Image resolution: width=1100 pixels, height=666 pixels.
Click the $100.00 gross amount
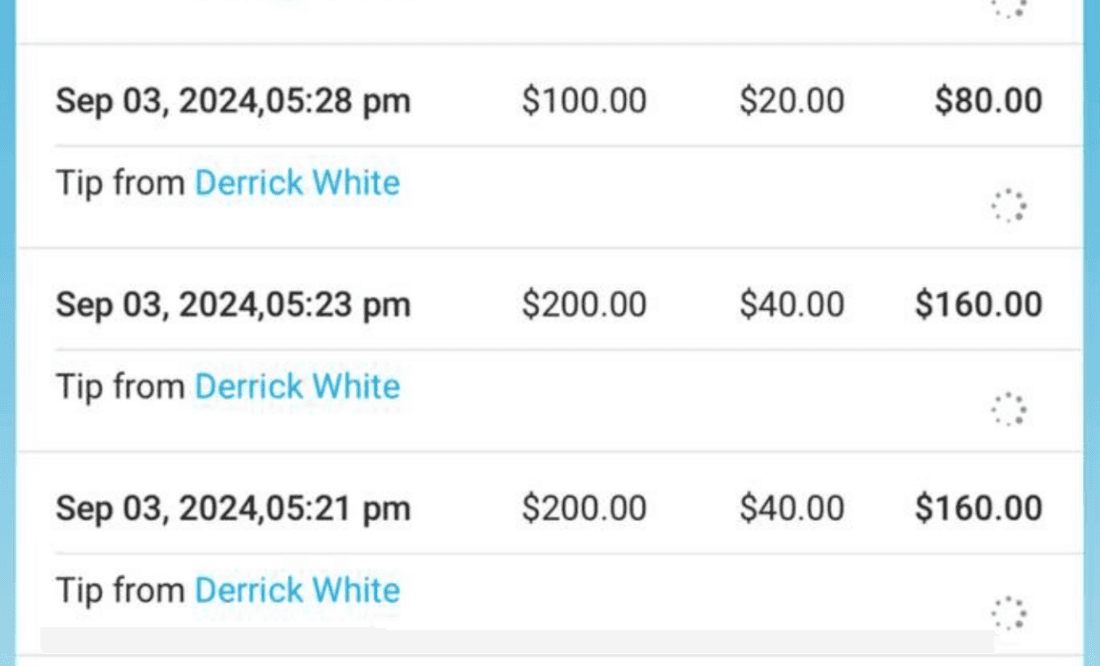(584, 100)
